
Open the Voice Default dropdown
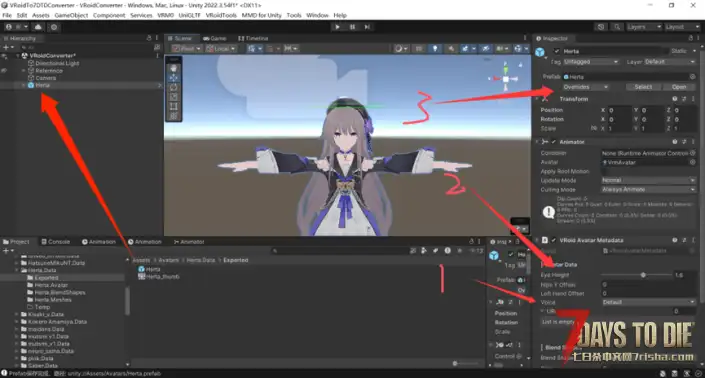click(648, 302)
